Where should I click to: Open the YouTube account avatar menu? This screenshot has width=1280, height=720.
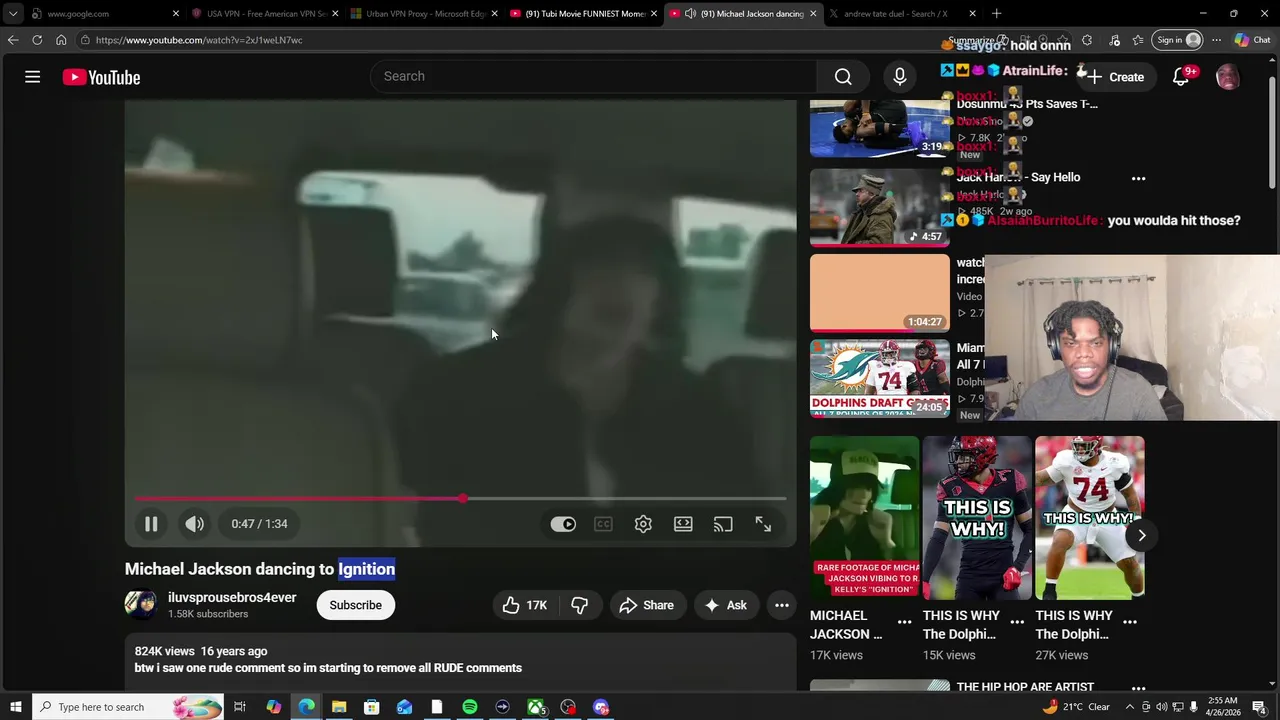(1227, 77)
